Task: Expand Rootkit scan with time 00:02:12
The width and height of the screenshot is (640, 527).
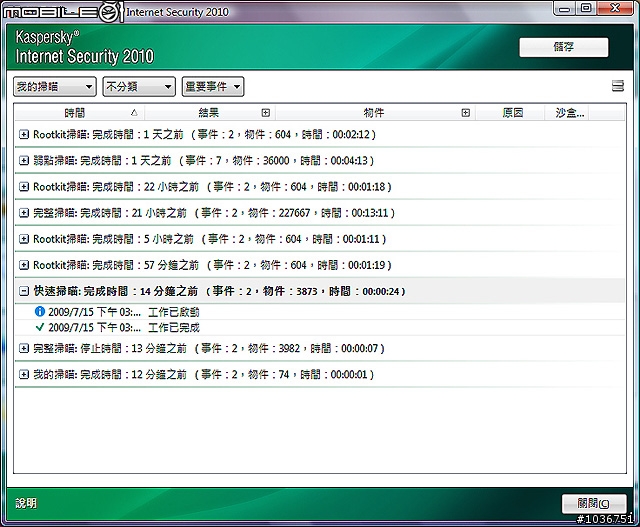Action: [x=24, y=134]
